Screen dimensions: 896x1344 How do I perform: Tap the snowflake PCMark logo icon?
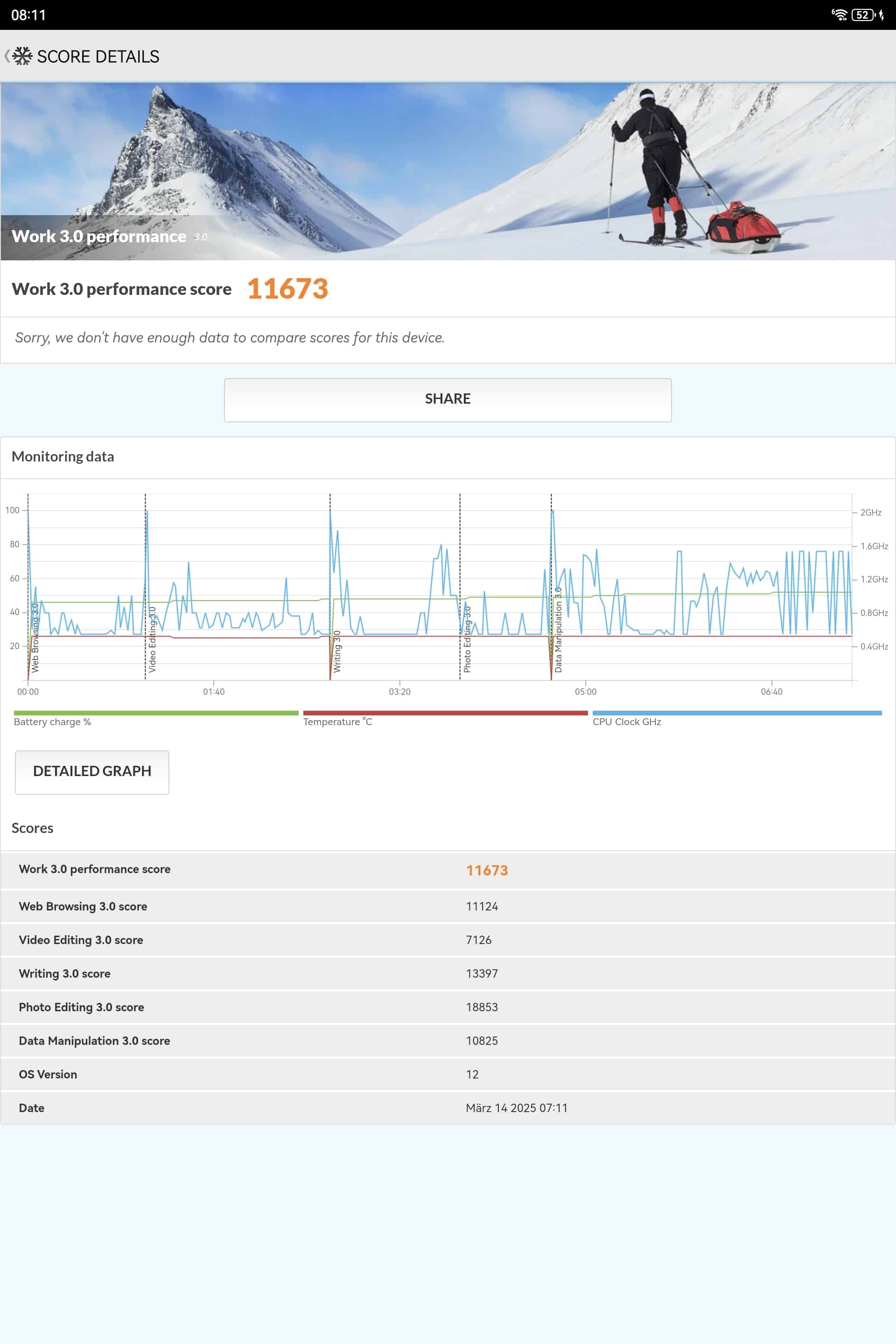tap(22, 56)
